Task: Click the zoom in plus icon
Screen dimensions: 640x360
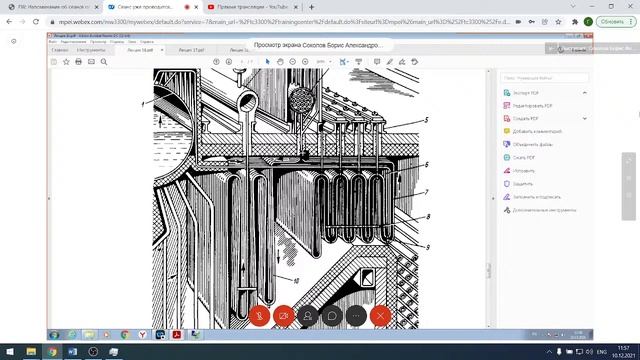Action: [305, 62]
